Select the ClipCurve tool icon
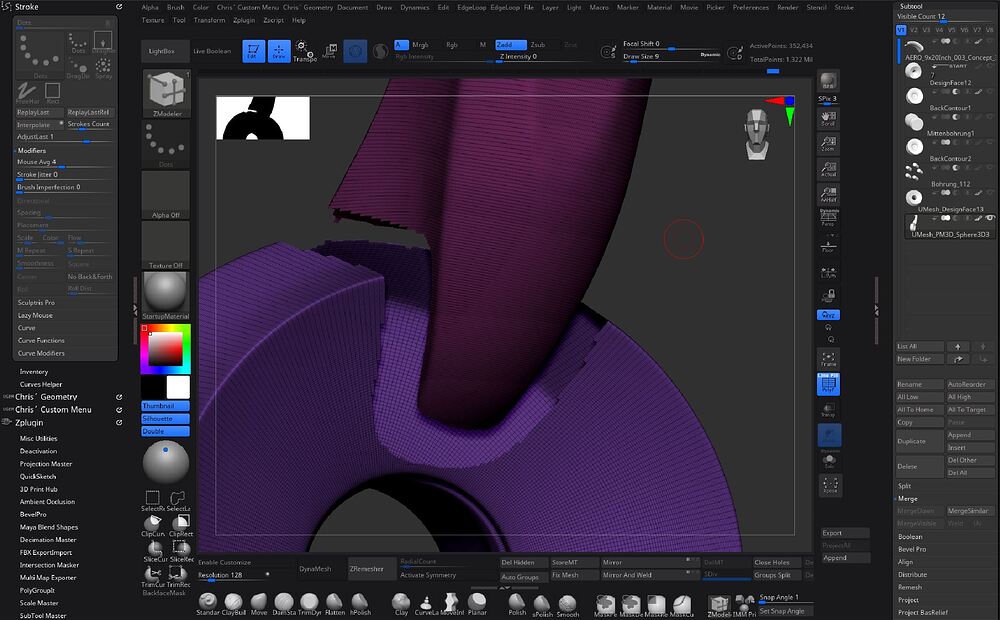Screen dimensions: 1000x620 pos(154,526)
